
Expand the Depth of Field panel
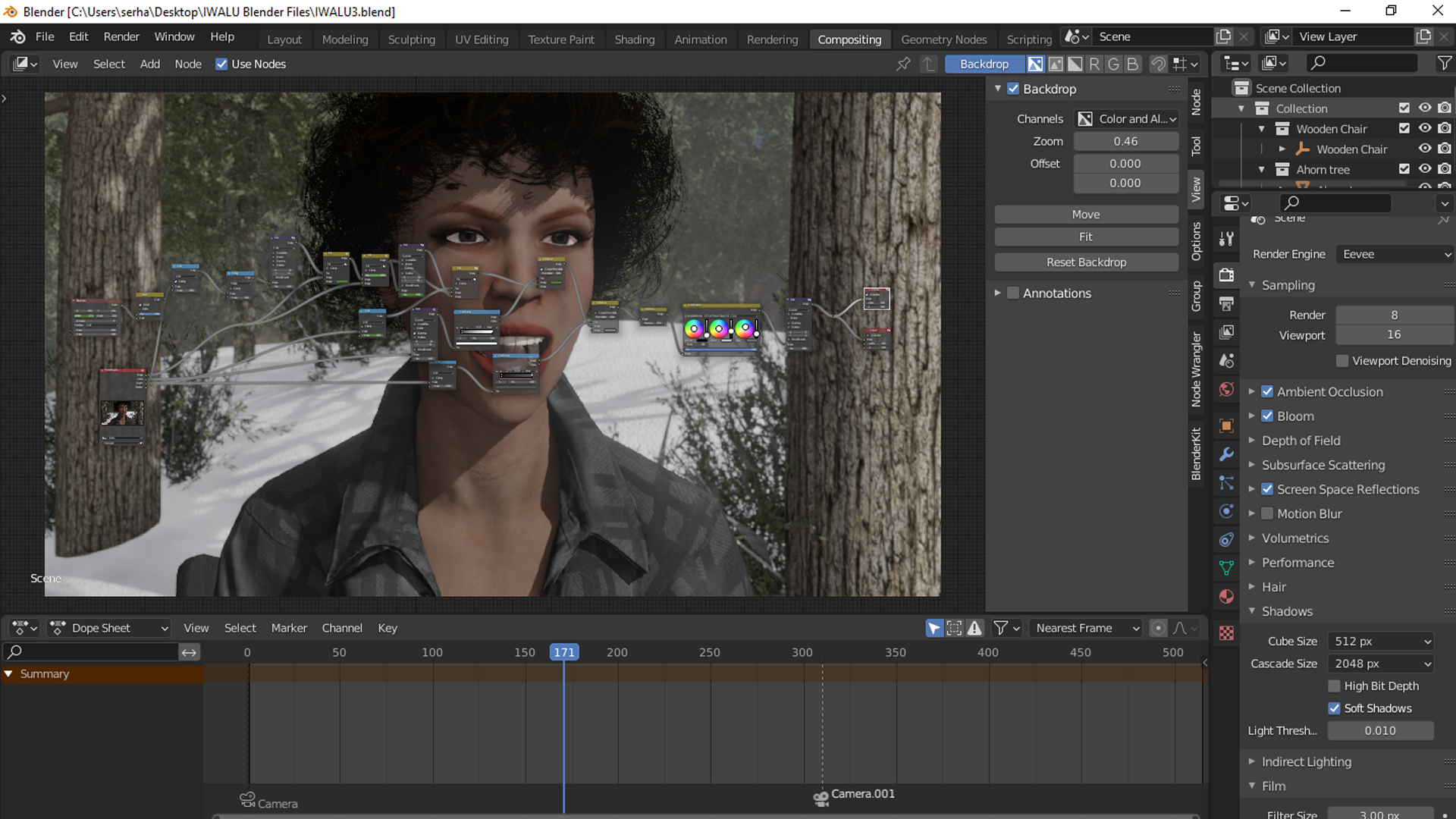(x=1301, y=441)
